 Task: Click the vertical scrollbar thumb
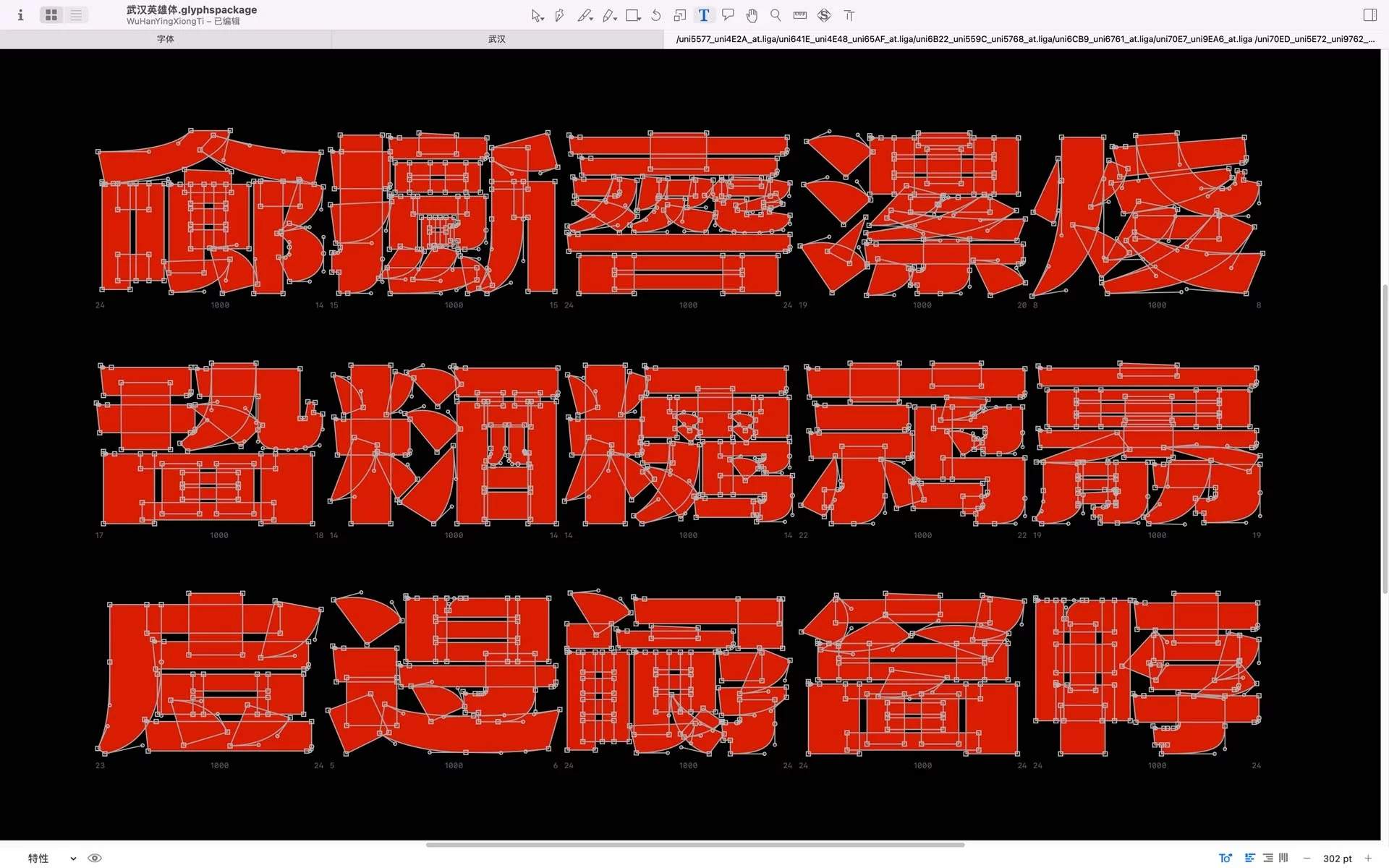[1385, 439]
